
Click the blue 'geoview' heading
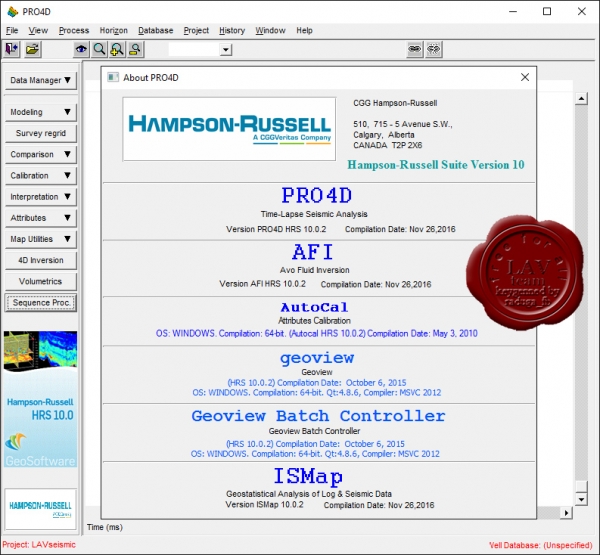317,358
